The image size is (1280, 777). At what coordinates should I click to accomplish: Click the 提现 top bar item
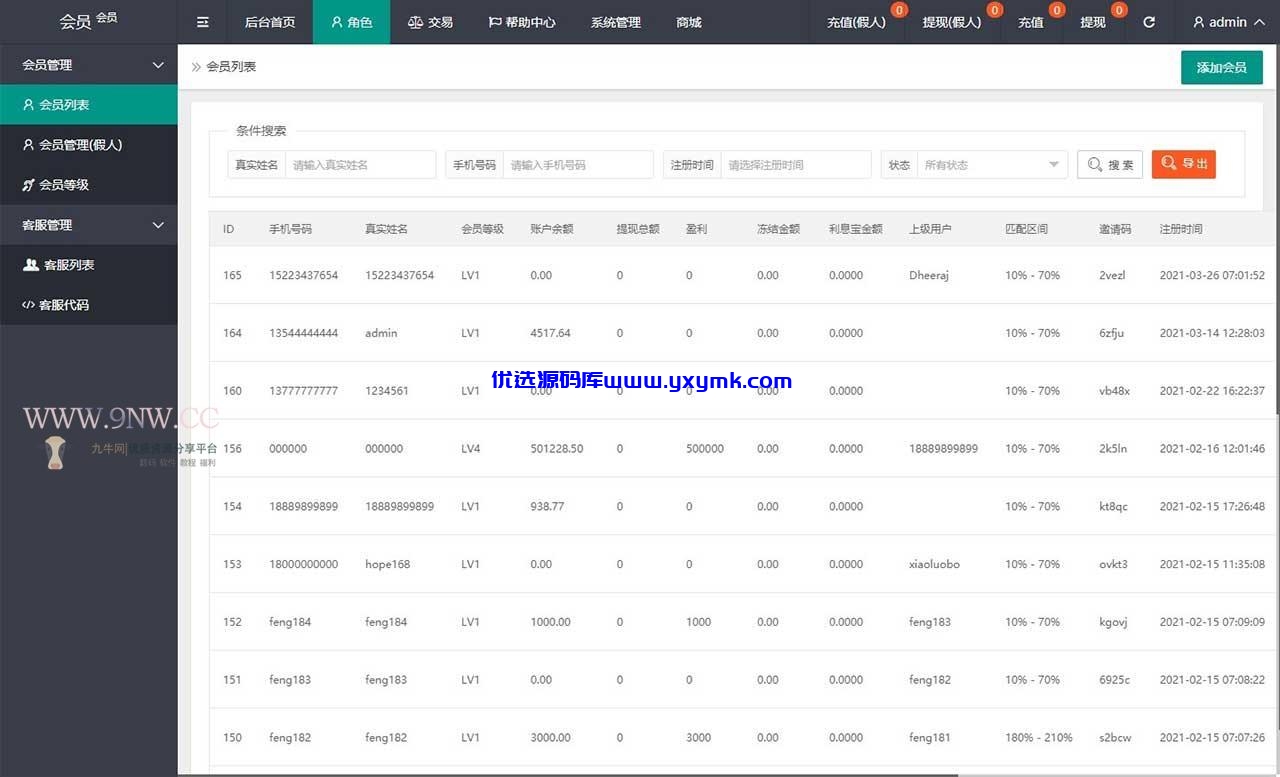(x=1093, y=22)
